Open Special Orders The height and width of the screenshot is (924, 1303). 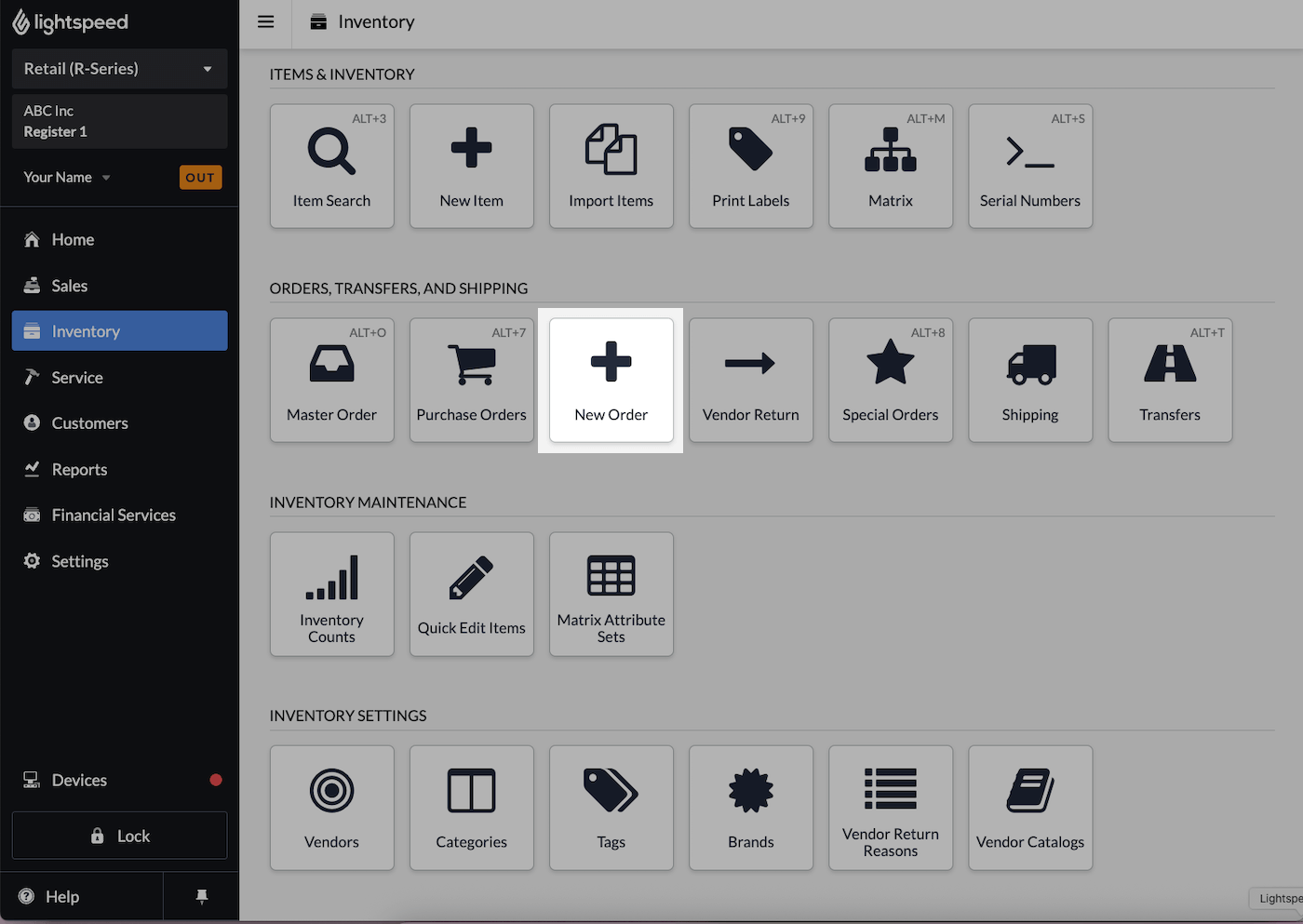coord(890,380)
